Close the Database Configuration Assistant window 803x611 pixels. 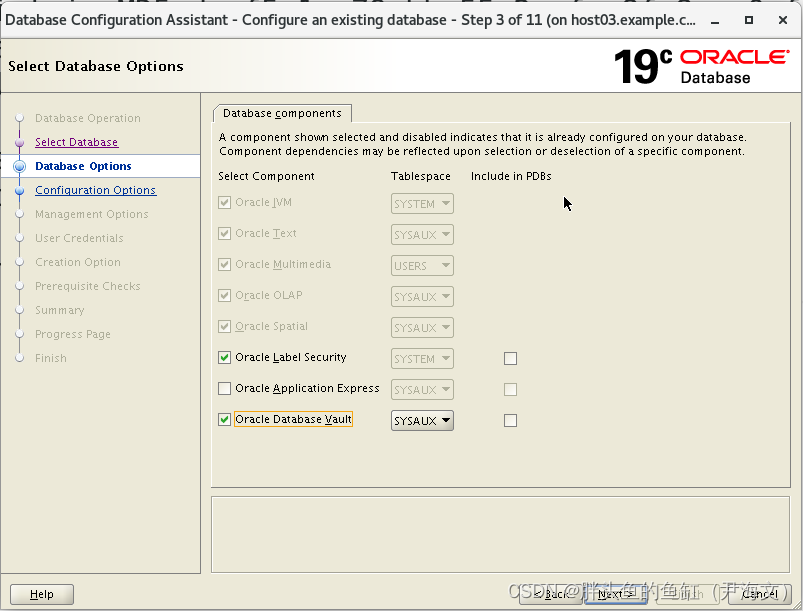783,20
